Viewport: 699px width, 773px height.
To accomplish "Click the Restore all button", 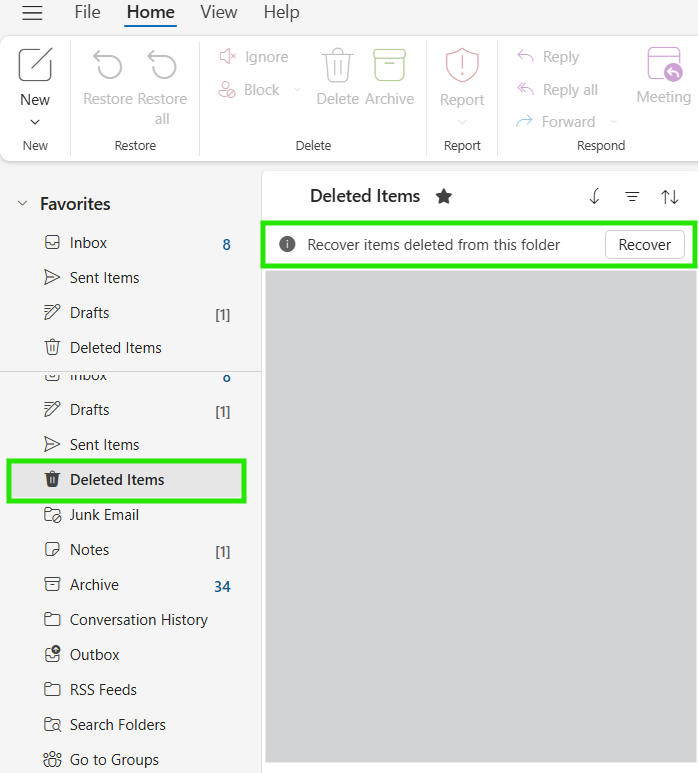I will click(x=162, y=86).
